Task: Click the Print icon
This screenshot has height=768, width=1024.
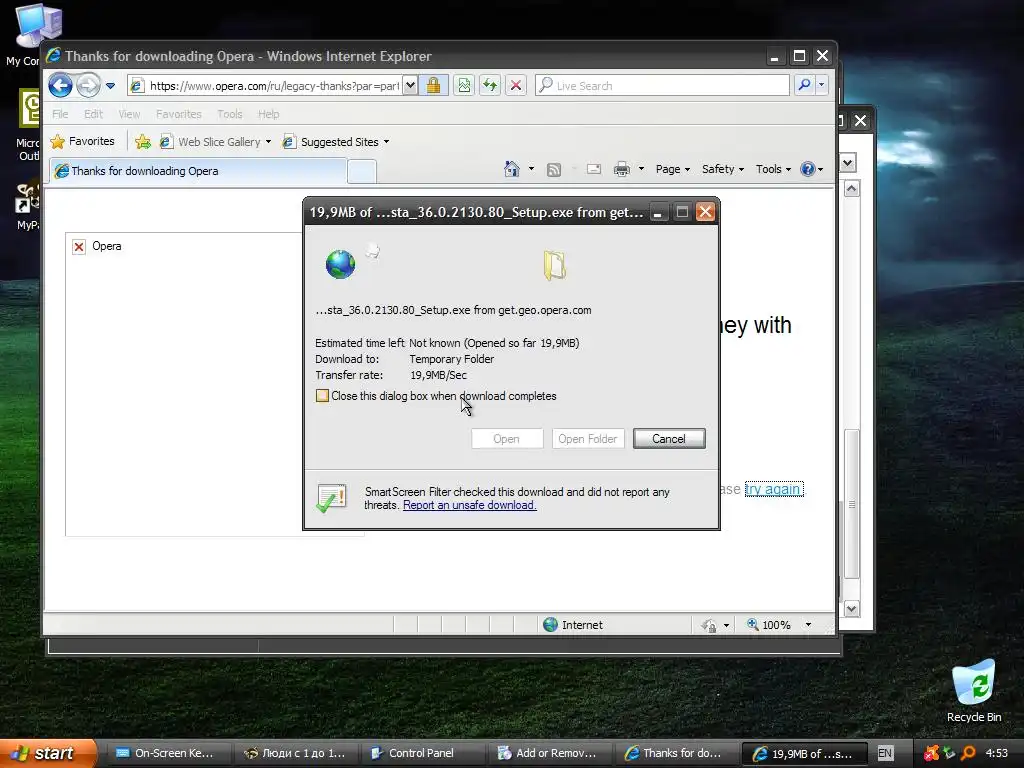Action: (x=621, y=169)
